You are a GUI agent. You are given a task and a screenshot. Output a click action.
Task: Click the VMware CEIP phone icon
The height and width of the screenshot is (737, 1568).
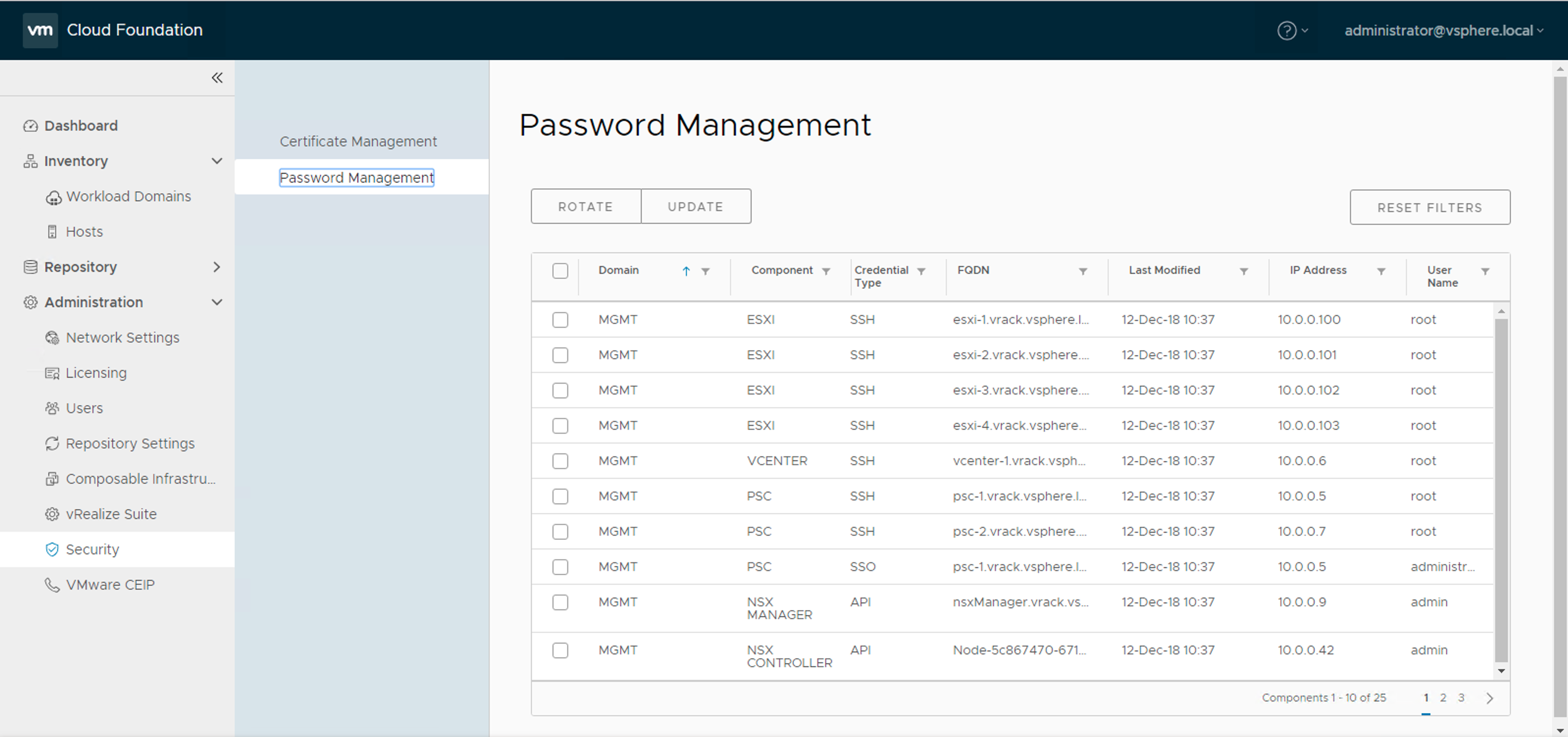pyautogui.click(x=52, y=585)
